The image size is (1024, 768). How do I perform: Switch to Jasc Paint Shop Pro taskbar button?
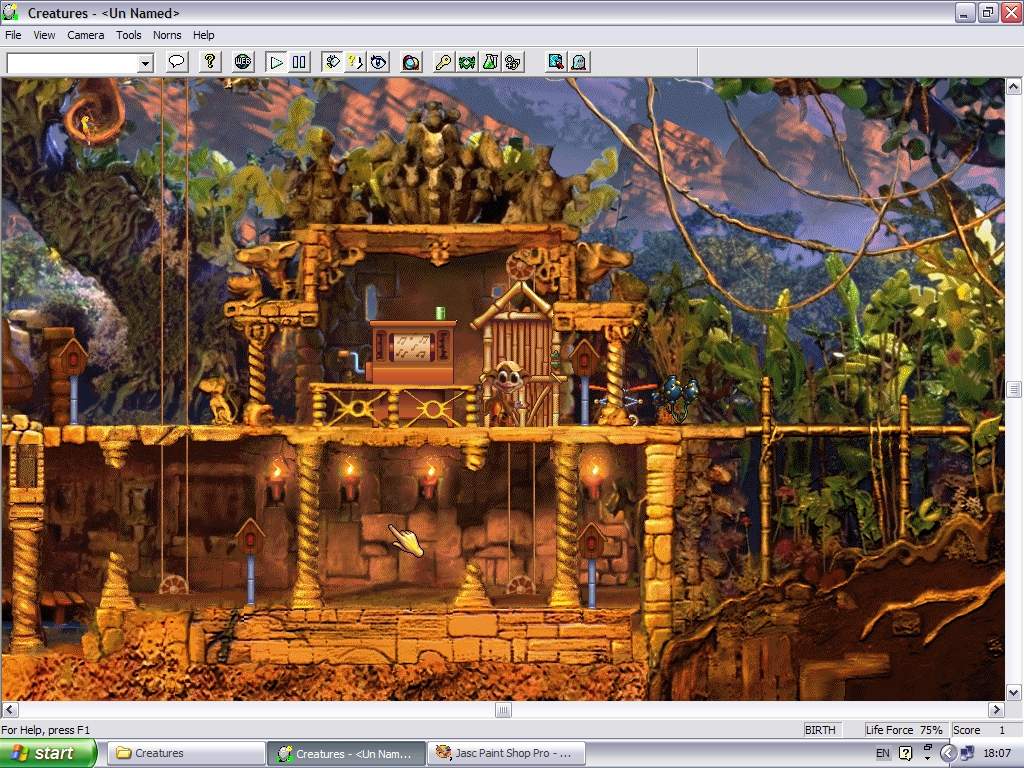(x=506, y=754)
